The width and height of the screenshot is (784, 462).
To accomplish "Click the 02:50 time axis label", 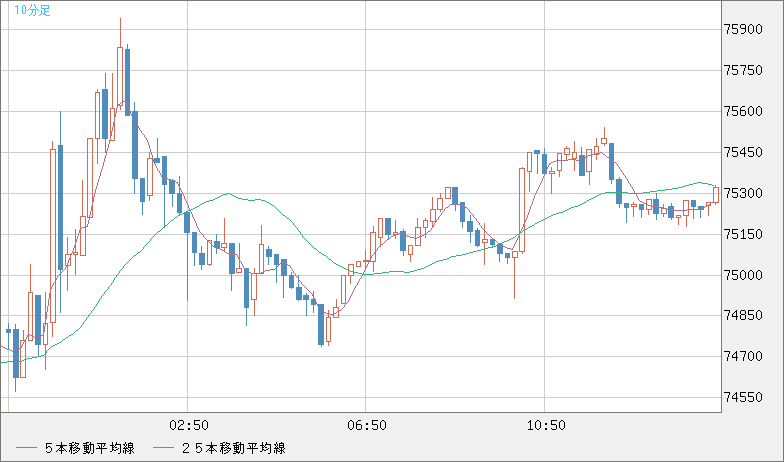I will click(189, 426).
